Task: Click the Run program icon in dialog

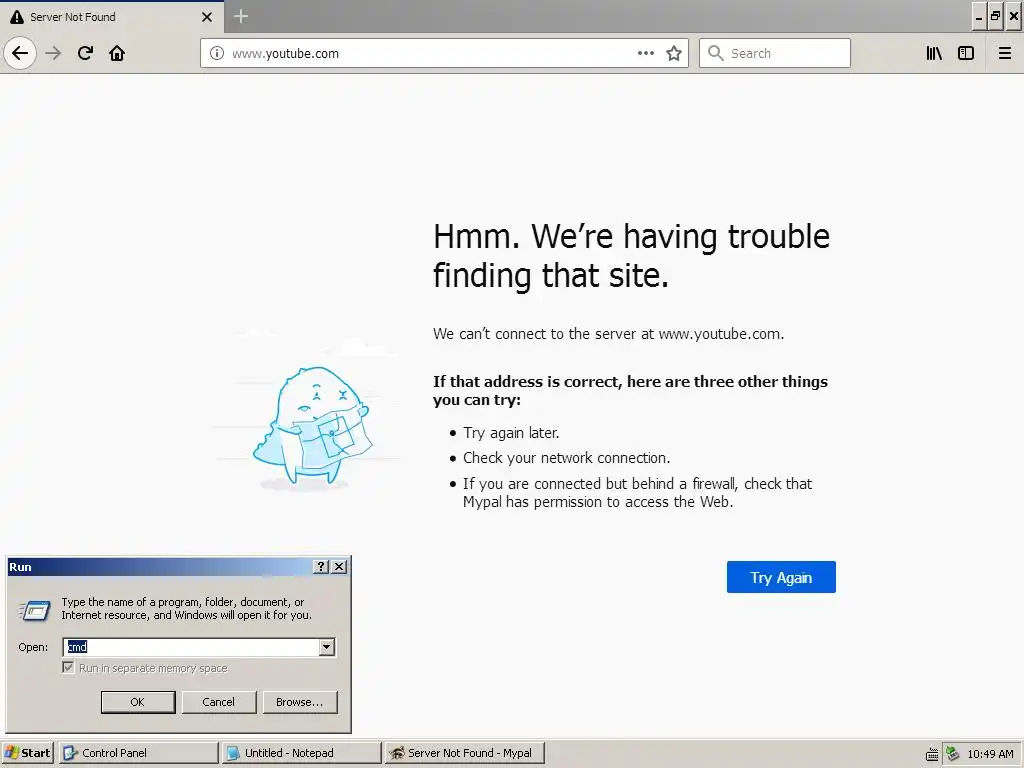Action: (x=35, y=611)
